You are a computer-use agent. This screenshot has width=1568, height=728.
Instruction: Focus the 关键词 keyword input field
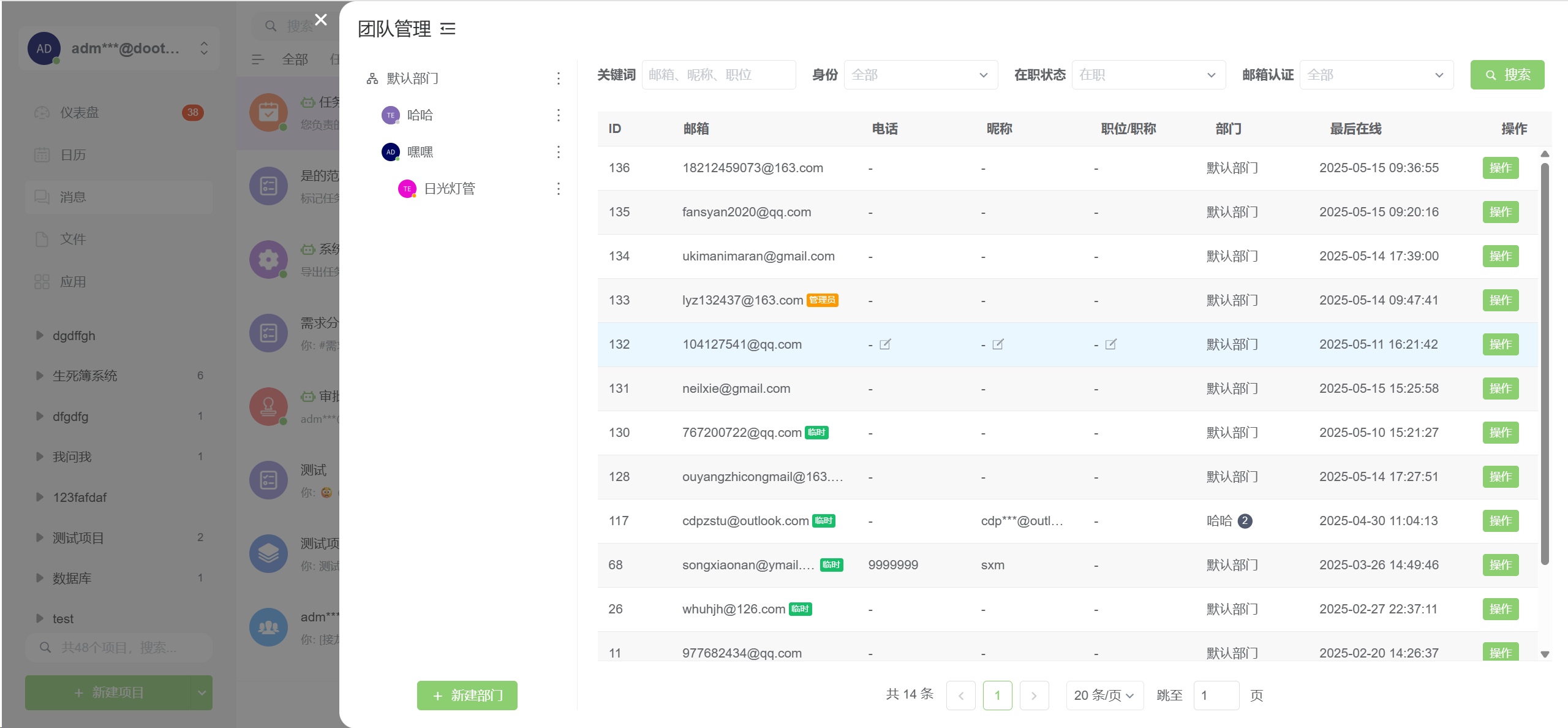[718, 75]
